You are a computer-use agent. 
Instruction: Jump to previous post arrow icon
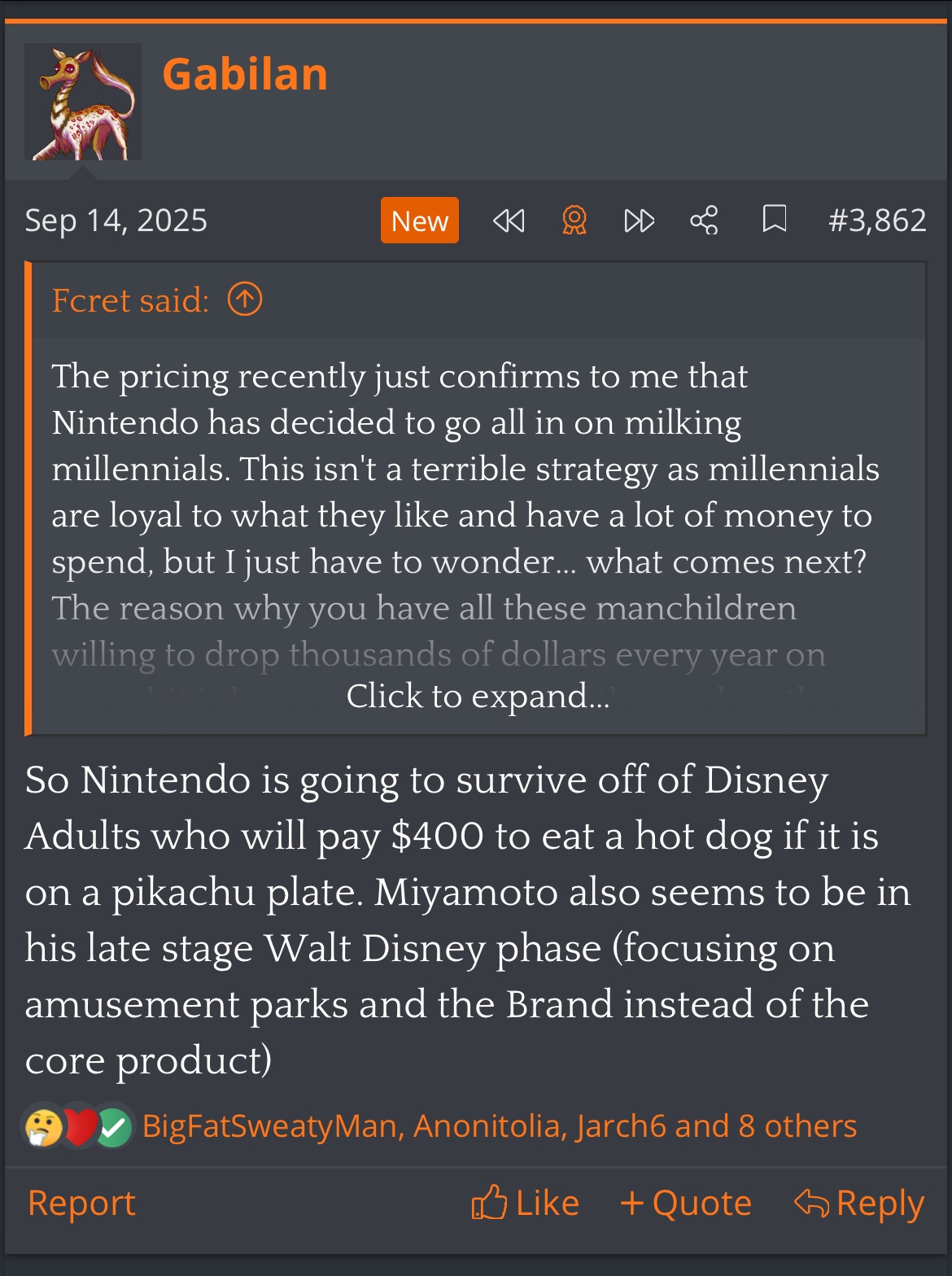(x=509, y=221)
